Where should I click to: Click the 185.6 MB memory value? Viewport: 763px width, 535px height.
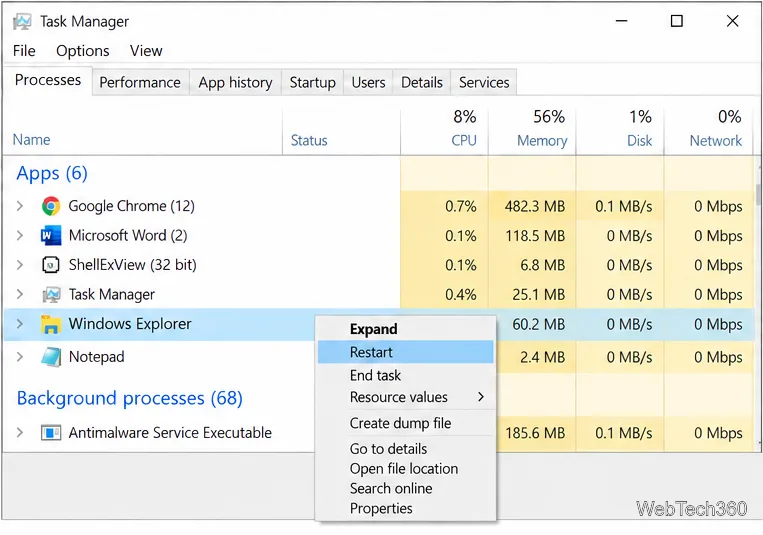point(535,433)
